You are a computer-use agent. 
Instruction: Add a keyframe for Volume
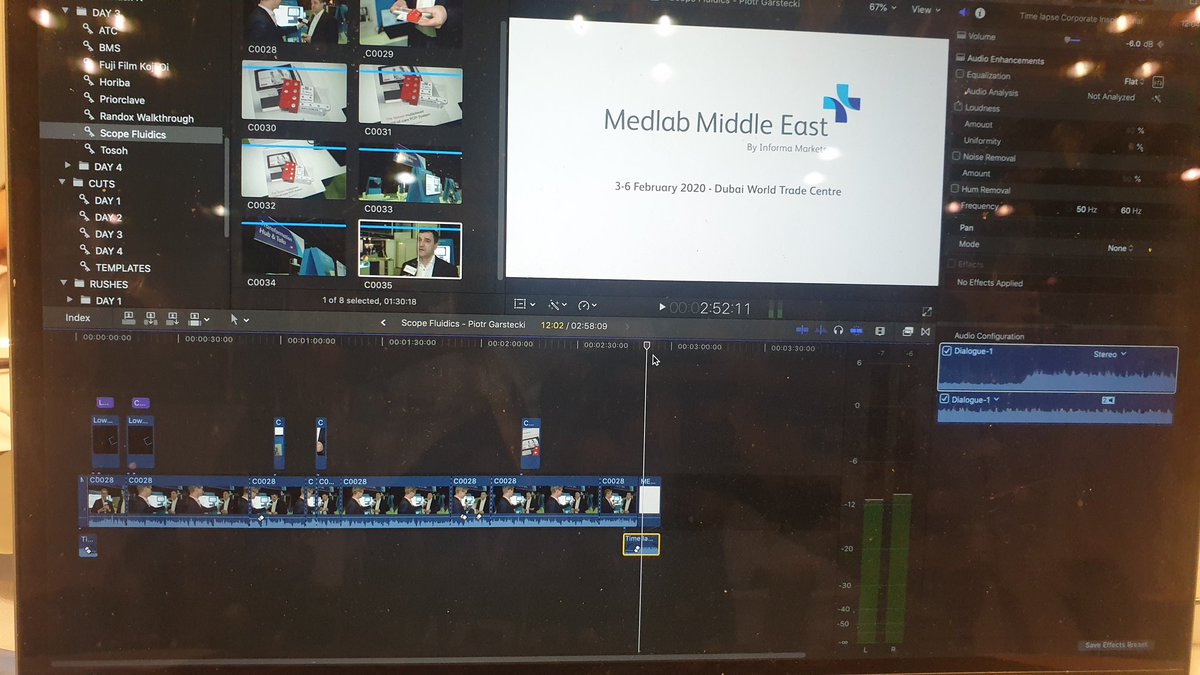(x=1159, y=42)
